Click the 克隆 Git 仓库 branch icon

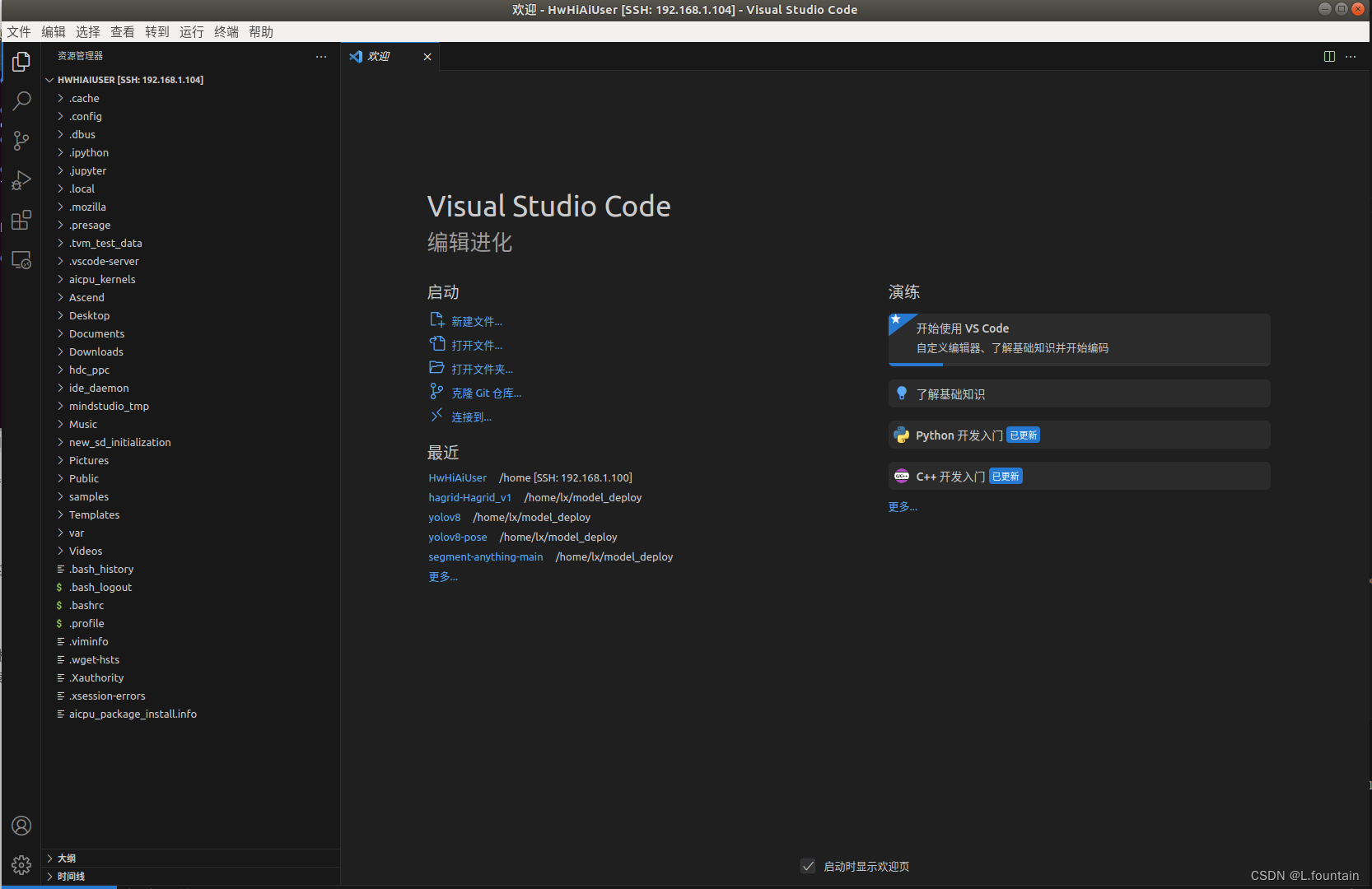(436, 391)
